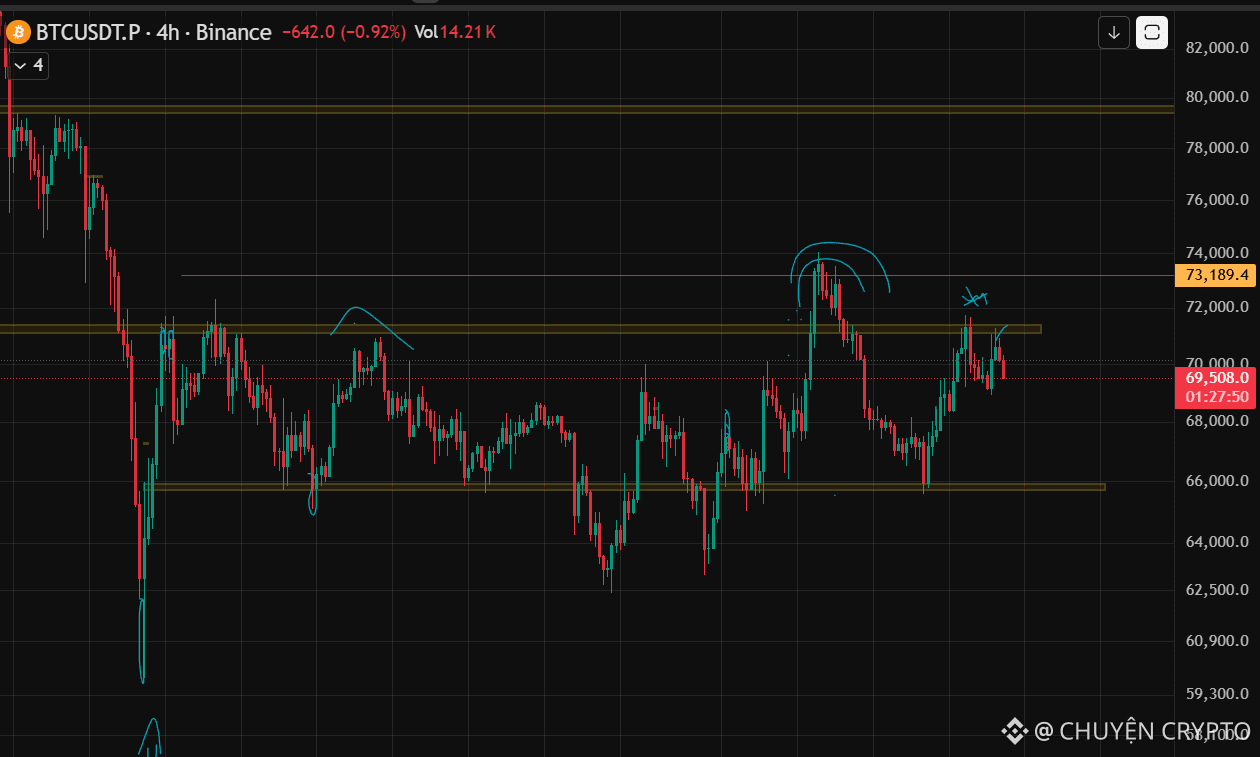Click the 72,000.0 price axis label

point(1216,306)
